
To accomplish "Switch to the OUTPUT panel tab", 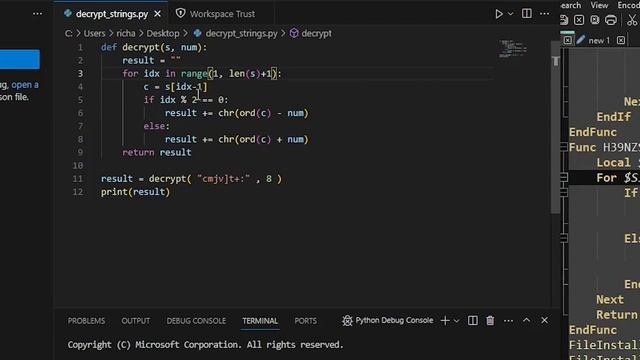I will [136, 321].
